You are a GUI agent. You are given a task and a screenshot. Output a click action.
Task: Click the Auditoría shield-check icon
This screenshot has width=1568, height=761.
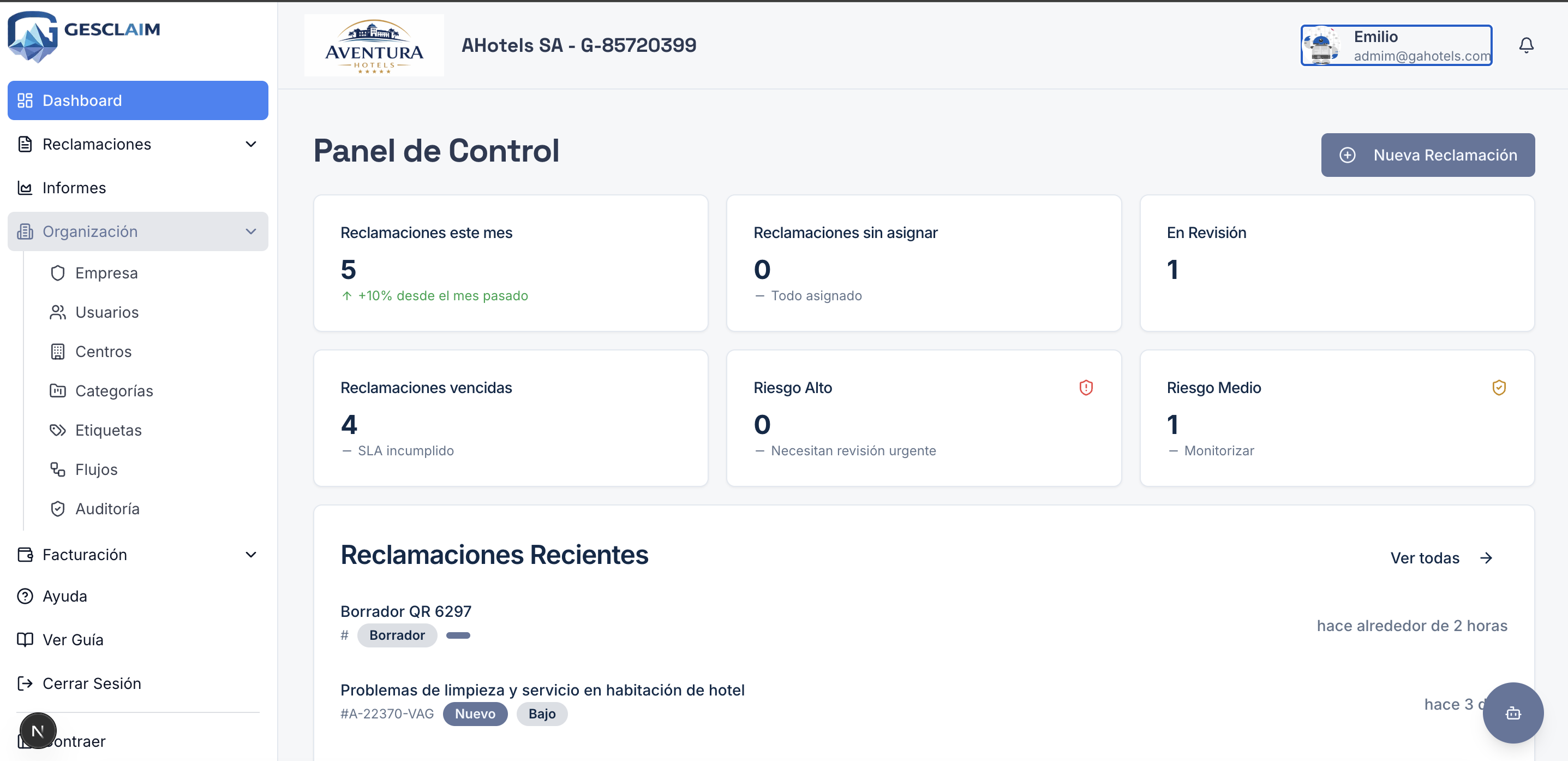(58, 508)
